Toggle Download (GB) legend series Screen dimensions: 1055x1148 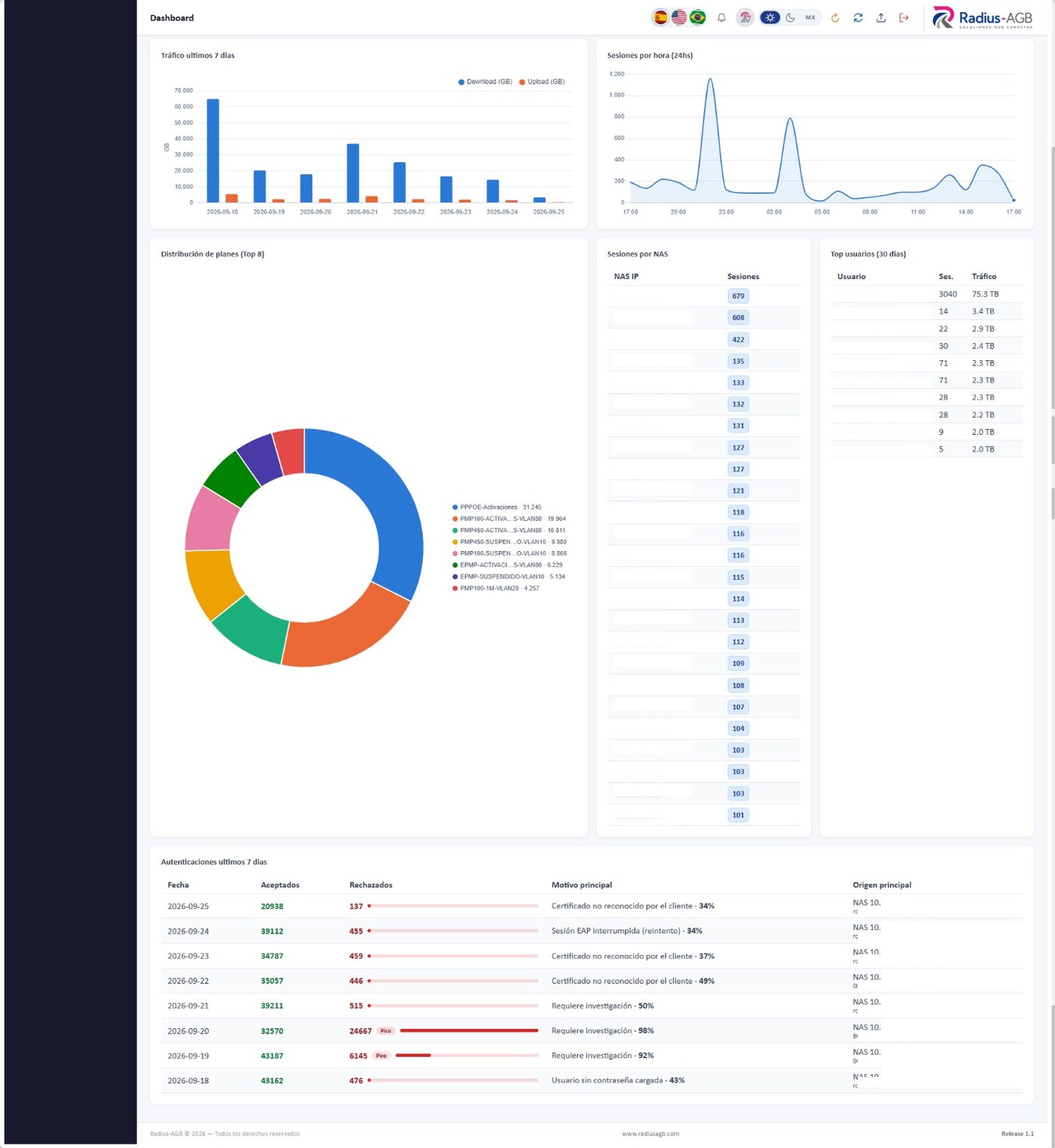pyautogui.click(x=485, y=81)
